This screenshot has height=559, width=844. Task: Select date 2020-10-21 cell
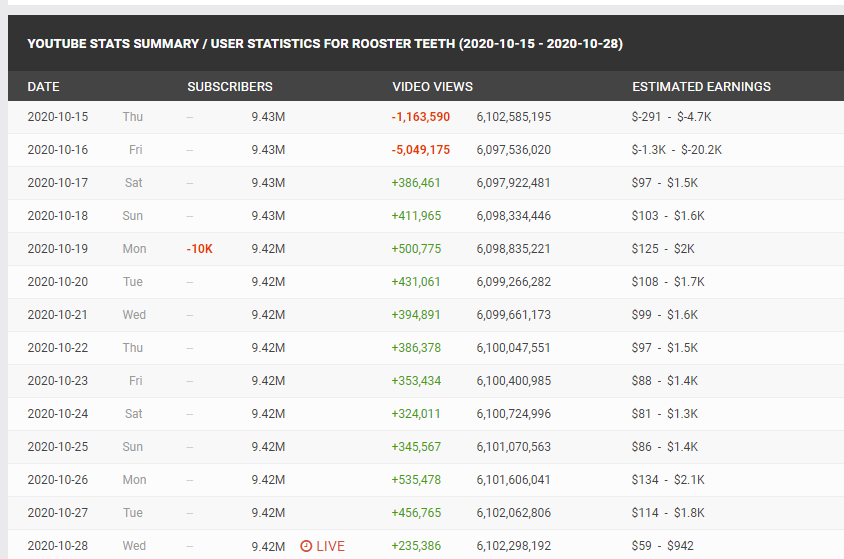click(x=58, y=315)
